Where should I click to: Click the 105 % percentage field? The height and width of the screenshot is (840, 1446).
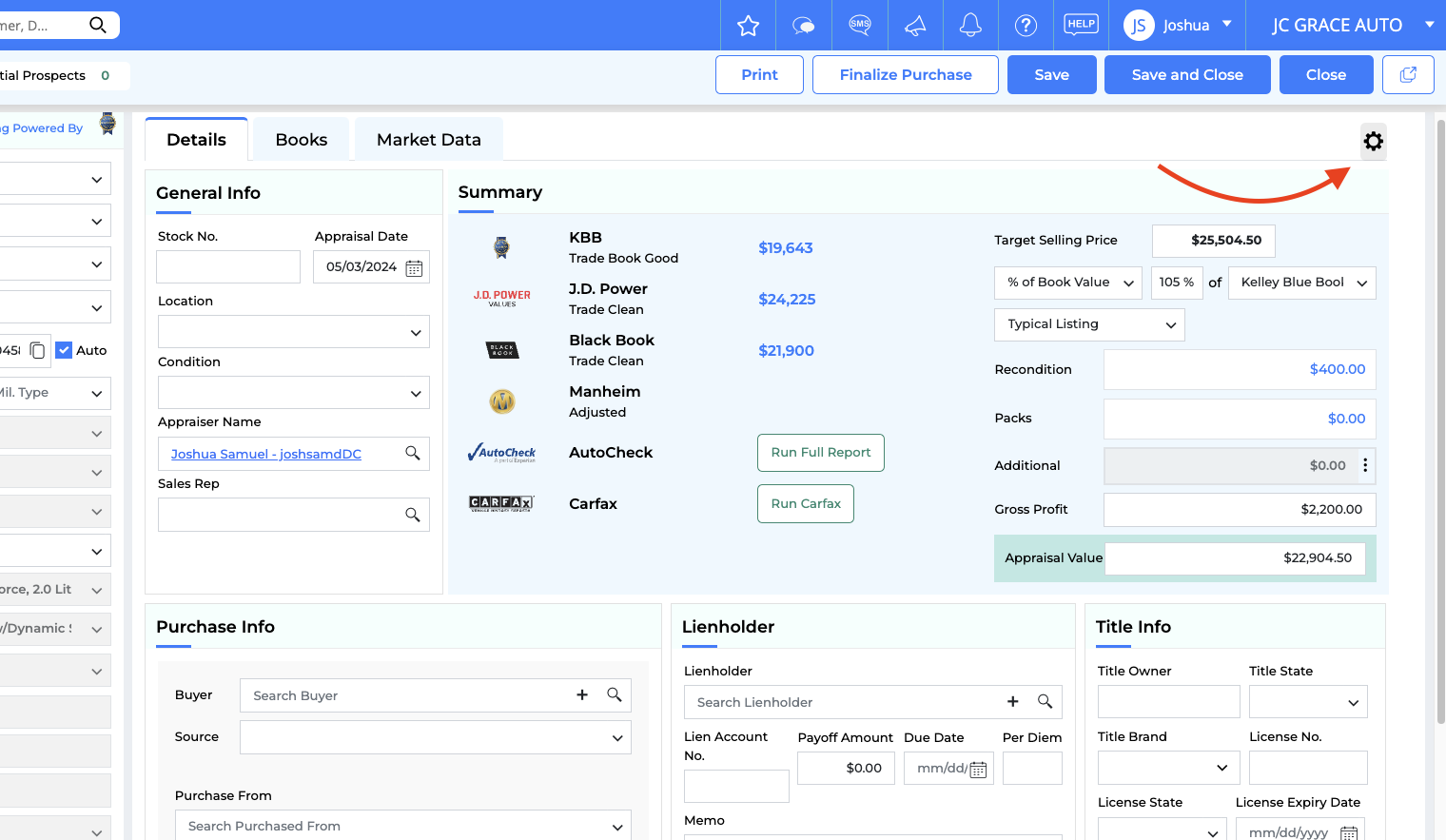1177,283
